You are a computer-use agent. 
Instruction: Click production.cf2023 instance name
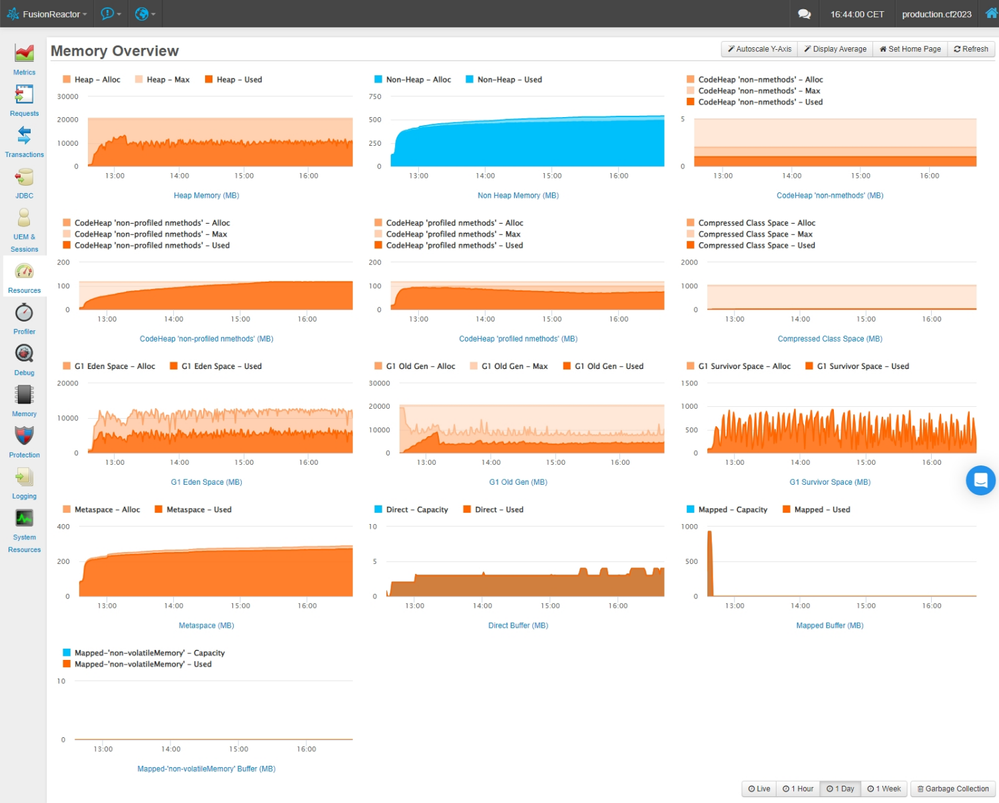(937, 14)
